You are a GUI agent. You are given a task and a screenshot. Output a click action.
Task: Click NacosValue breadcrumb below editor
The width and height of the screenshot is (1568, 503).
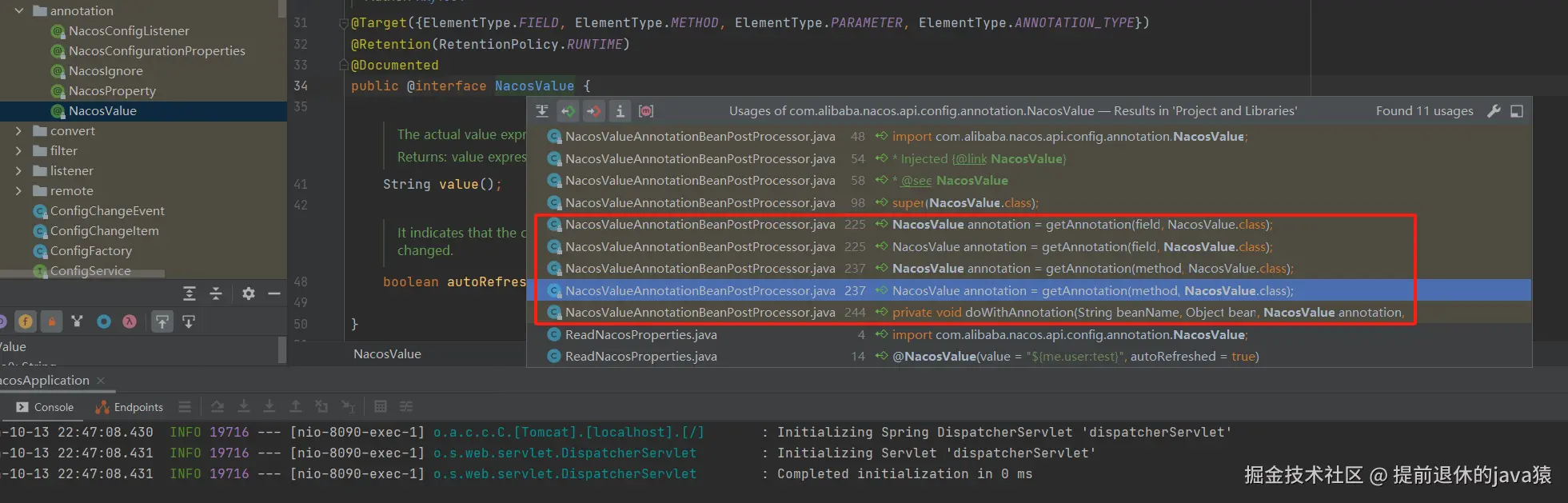tap(387, 353)
